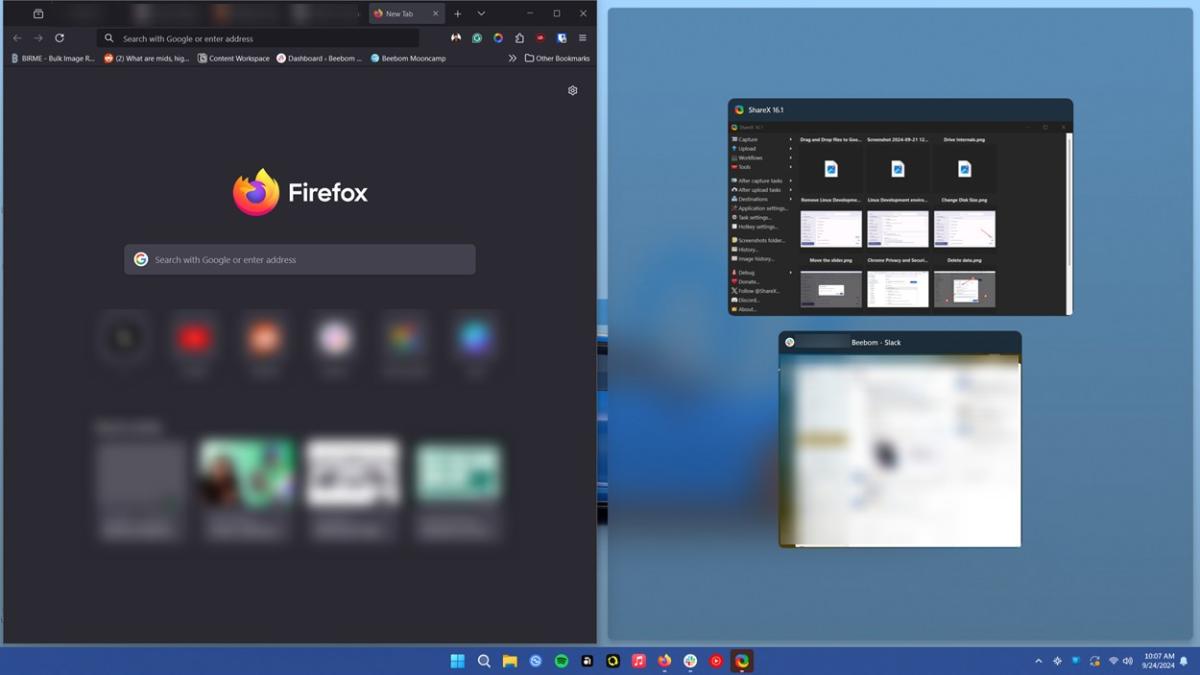Switch to the New Tab tab

point(400,13)
